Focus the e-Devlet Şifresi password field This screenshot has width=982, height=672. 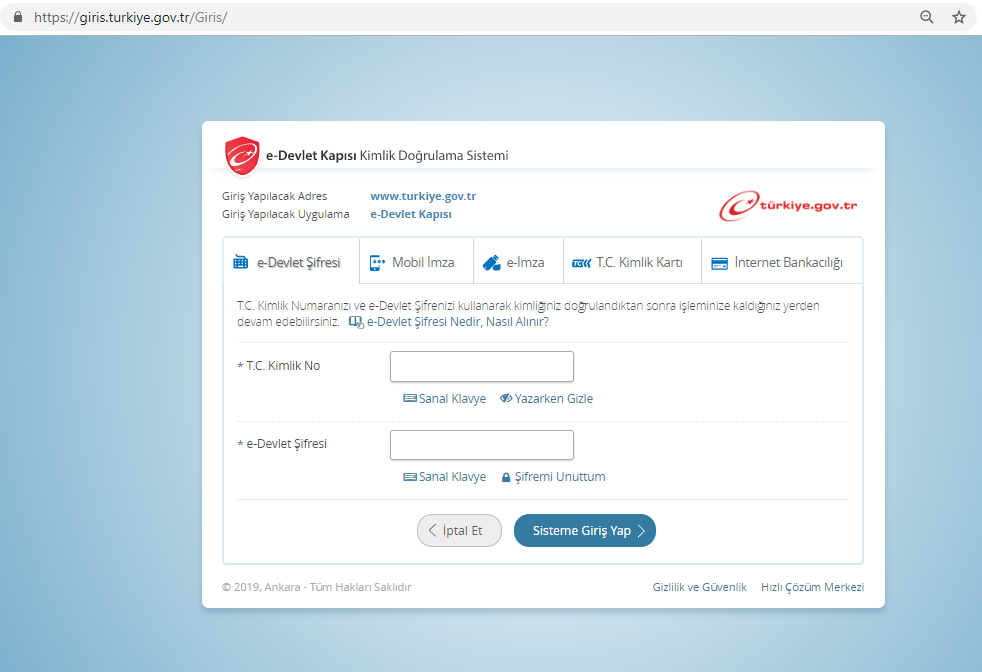(482, 445)
